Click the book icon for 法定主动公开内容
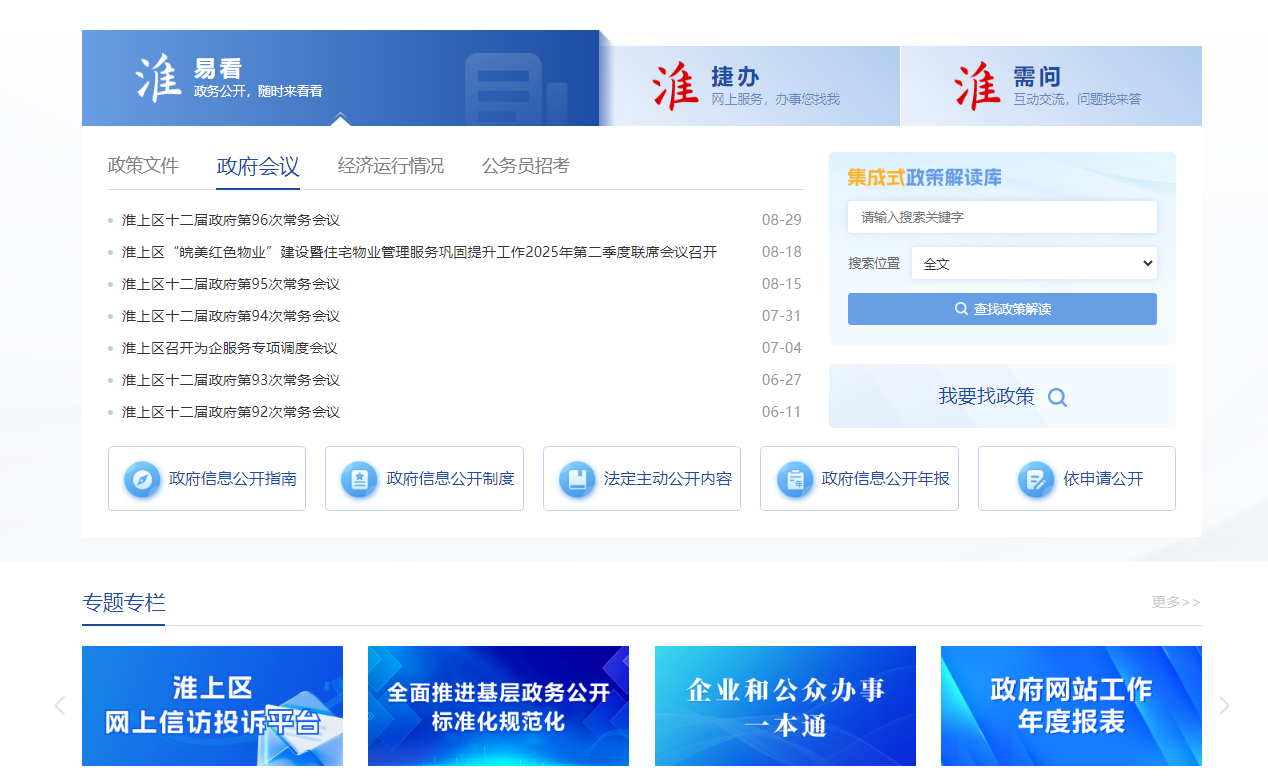 click(x=577, y=479)
